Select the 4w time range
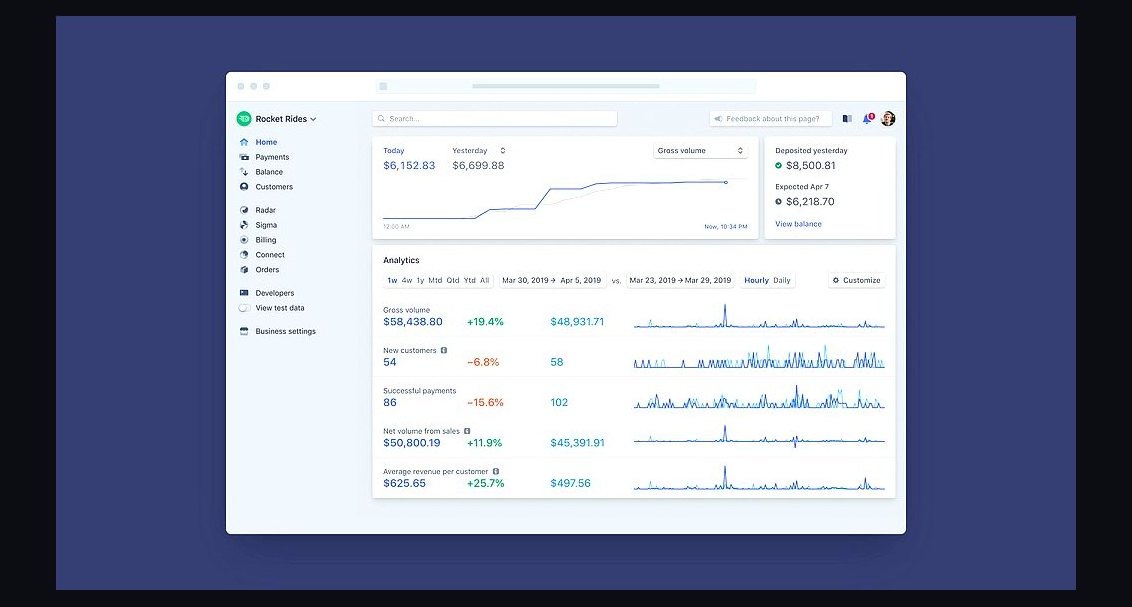 pos(406,281)
